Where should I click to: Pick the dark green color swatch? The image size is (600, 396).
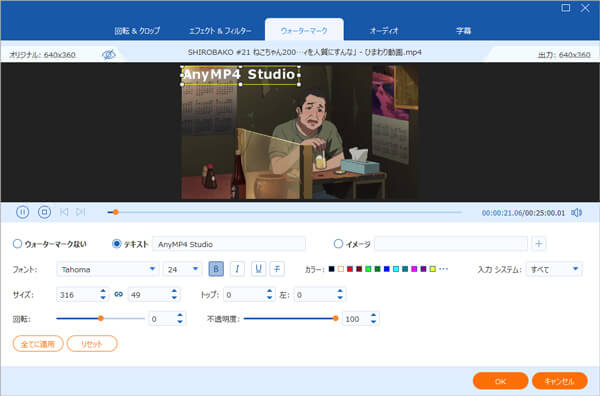point(377,269)
